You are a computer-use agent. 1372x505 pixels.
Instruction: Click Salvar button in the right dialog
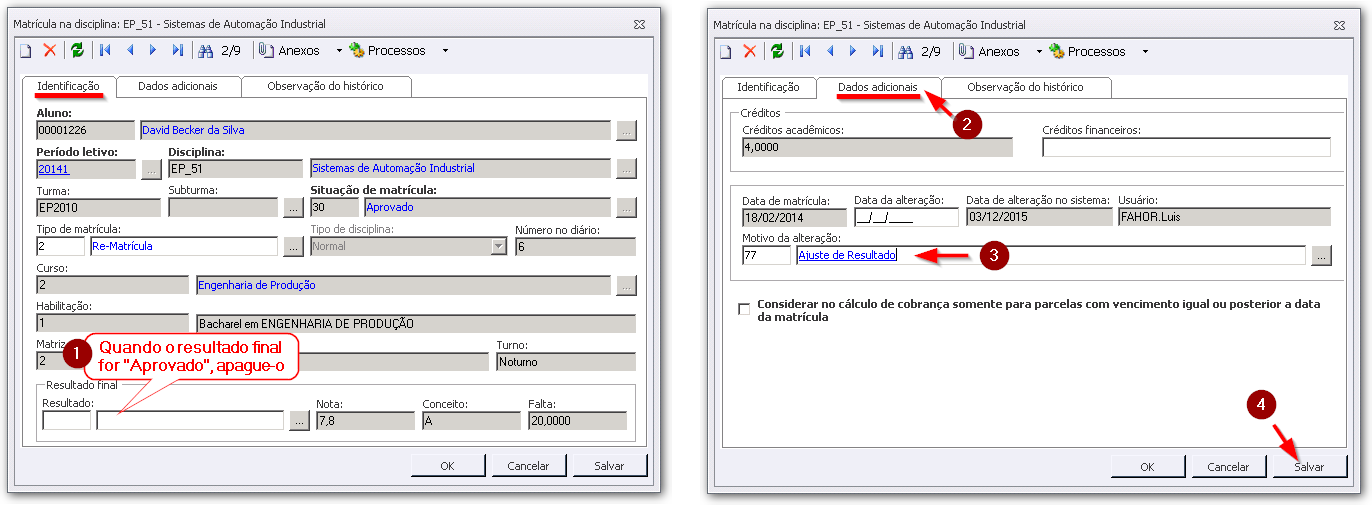(1308, 466)
